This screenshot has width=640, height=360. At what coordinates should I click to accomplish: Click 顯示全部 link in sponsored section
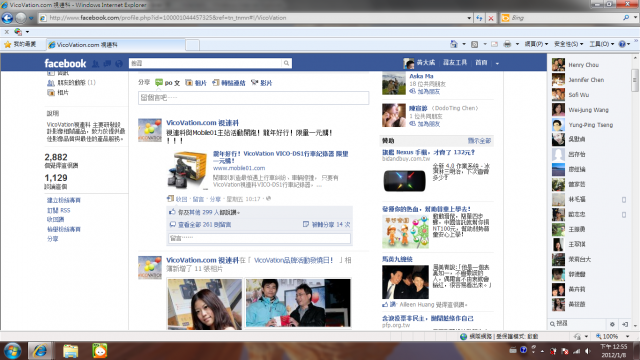(x=479, y=141)
